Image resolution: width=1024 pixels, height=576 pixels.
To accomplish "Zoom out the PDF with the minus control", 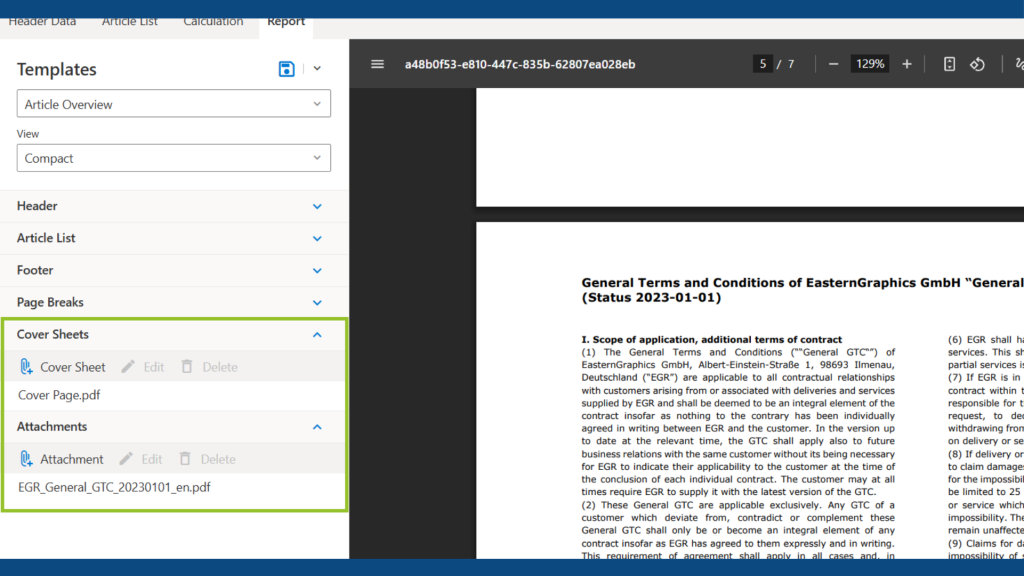I will coord(833,63).
